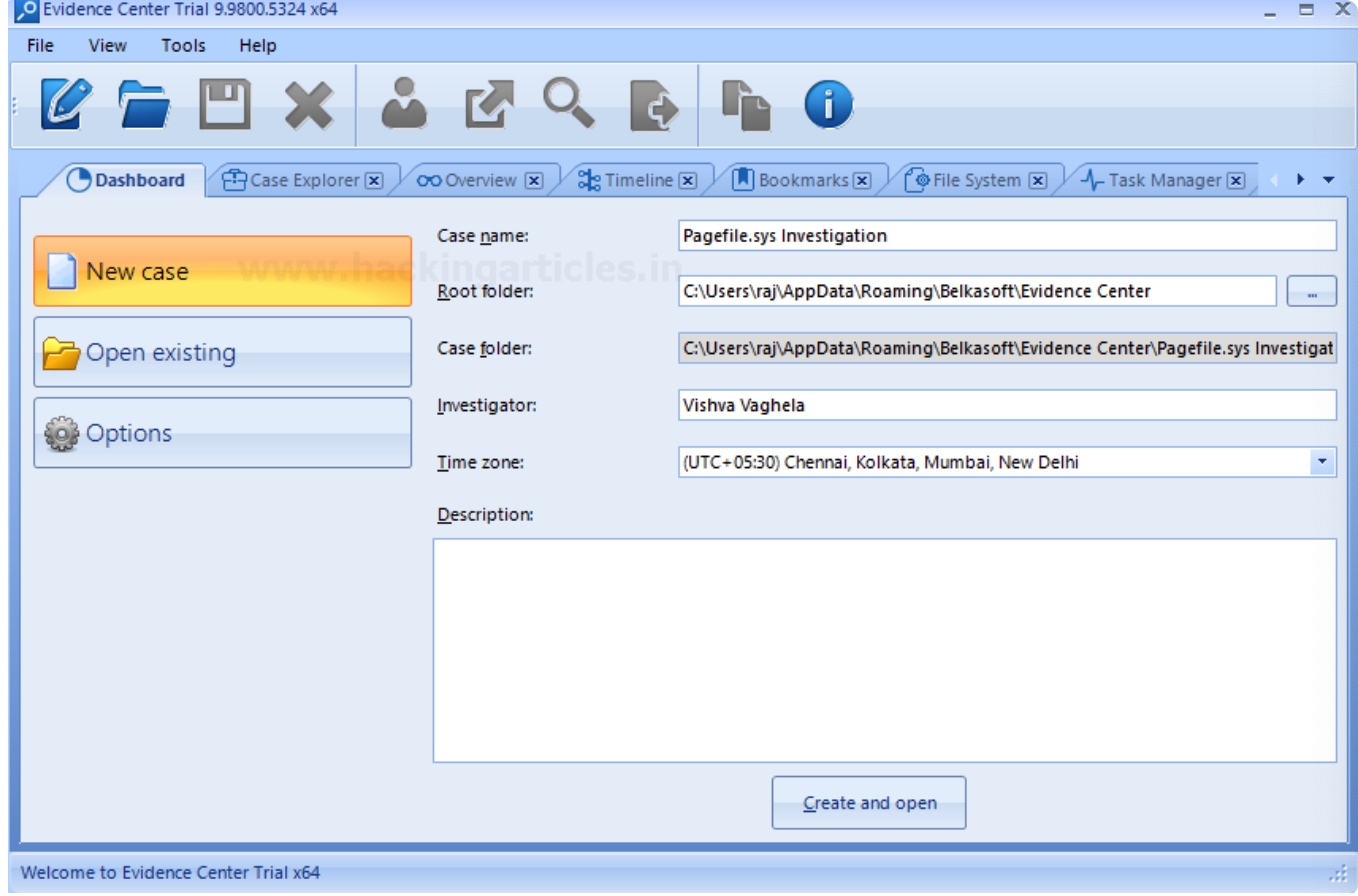Screen dimensions: 1358x896
Task: Click the Investigator name field
Action: click(1007, 406)
